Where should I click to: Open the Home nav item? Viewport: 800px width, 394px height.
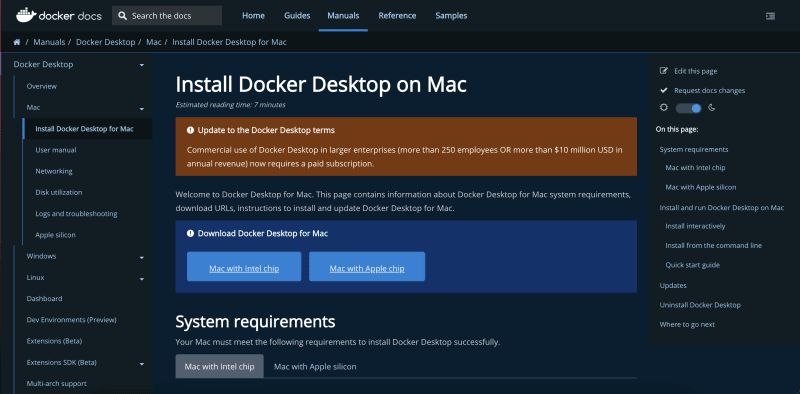point(253,16)
